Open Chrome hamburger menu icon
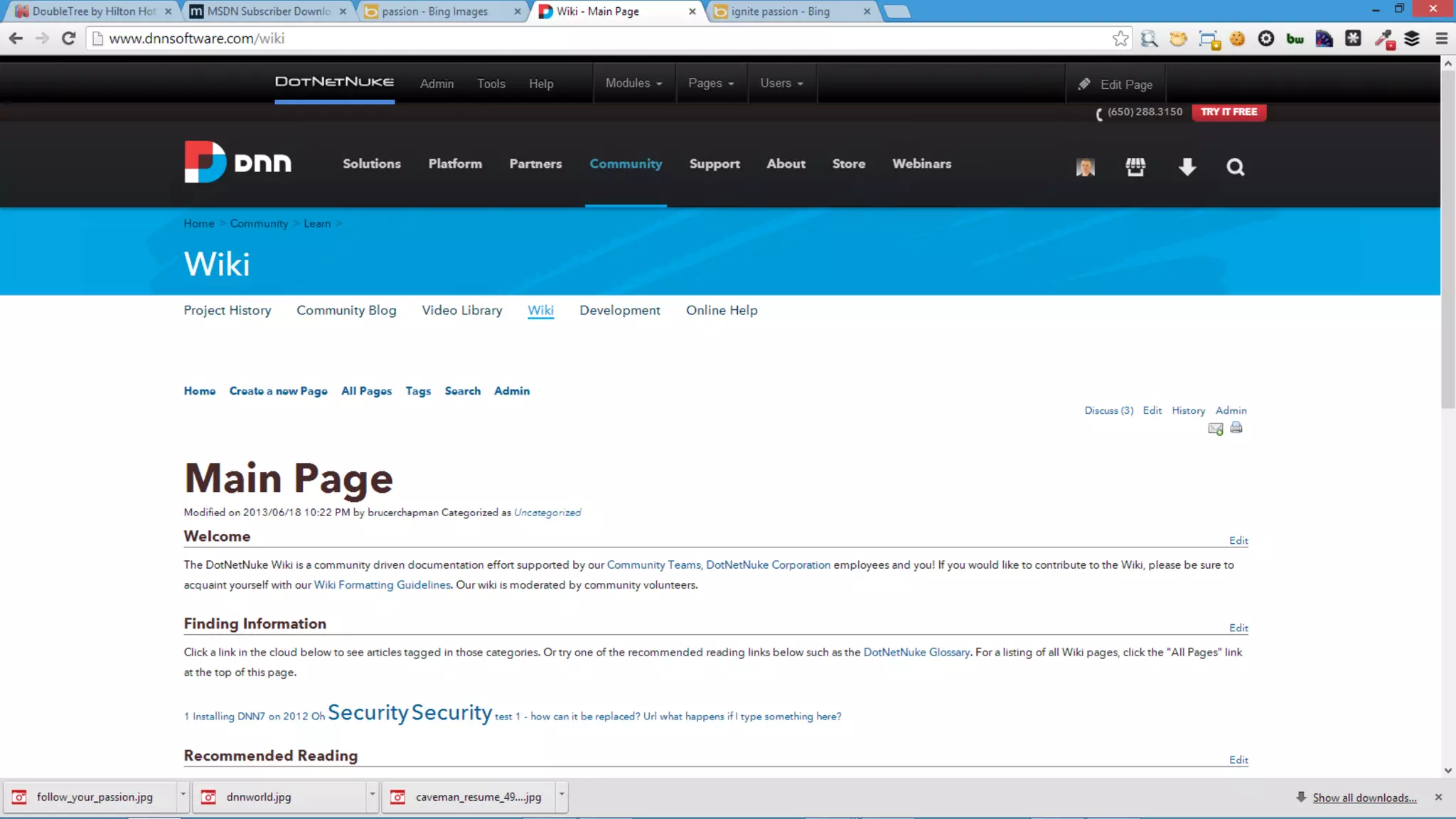Image resolution: width=1456 pixels, height=819 pixels. tap(1441, 38)
